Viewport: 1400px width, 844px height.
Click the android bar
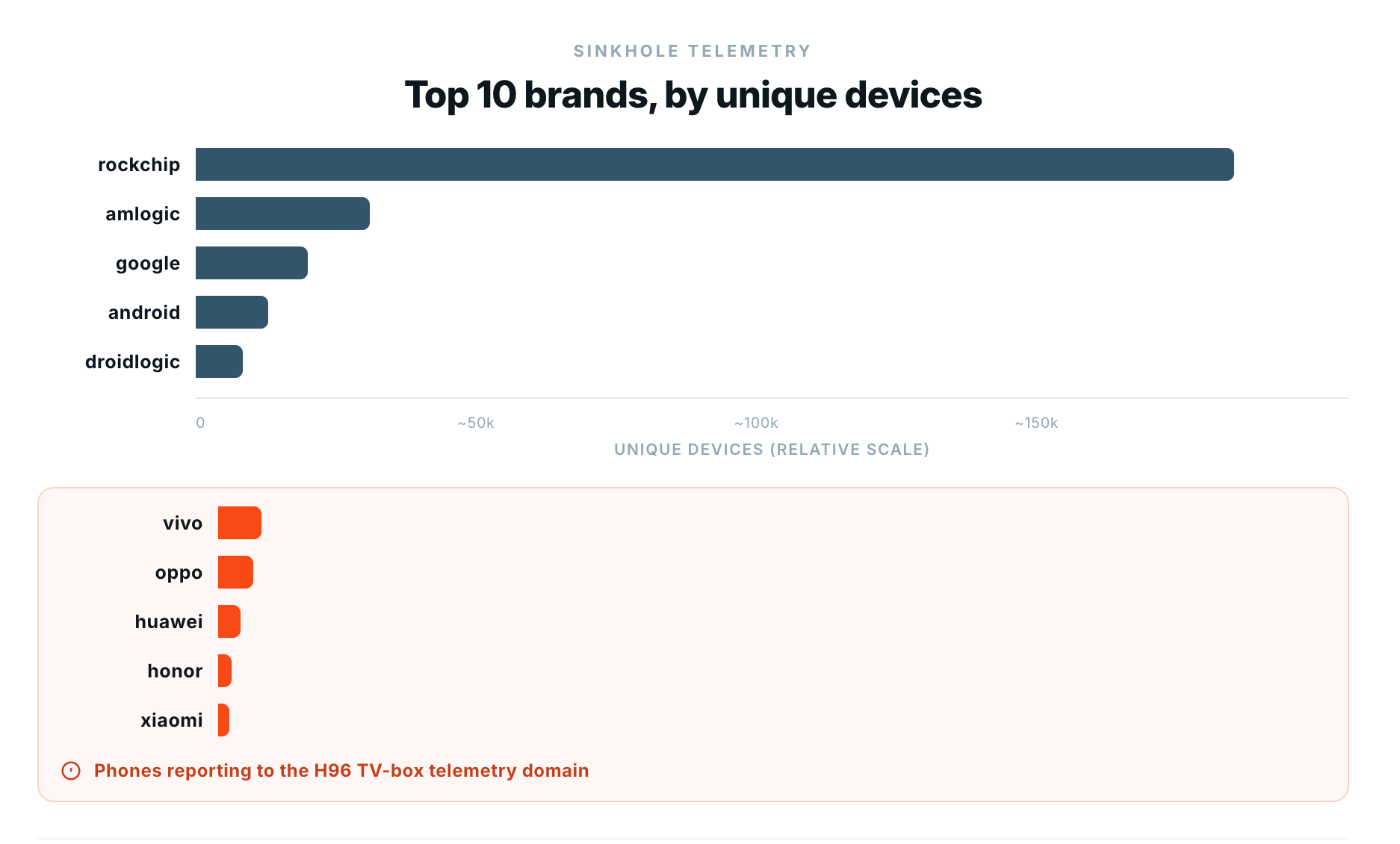tap(232, 312)
